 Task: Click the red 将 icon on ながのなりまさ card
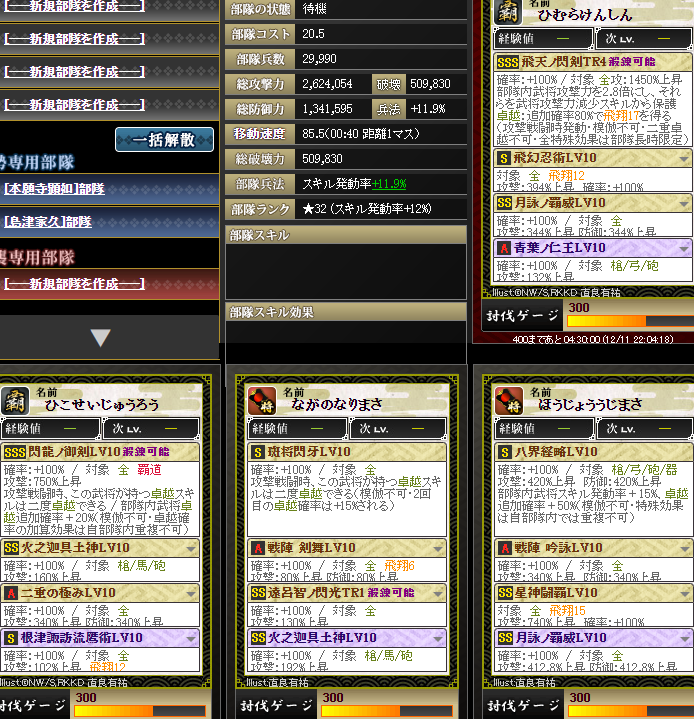coord(262,400)
